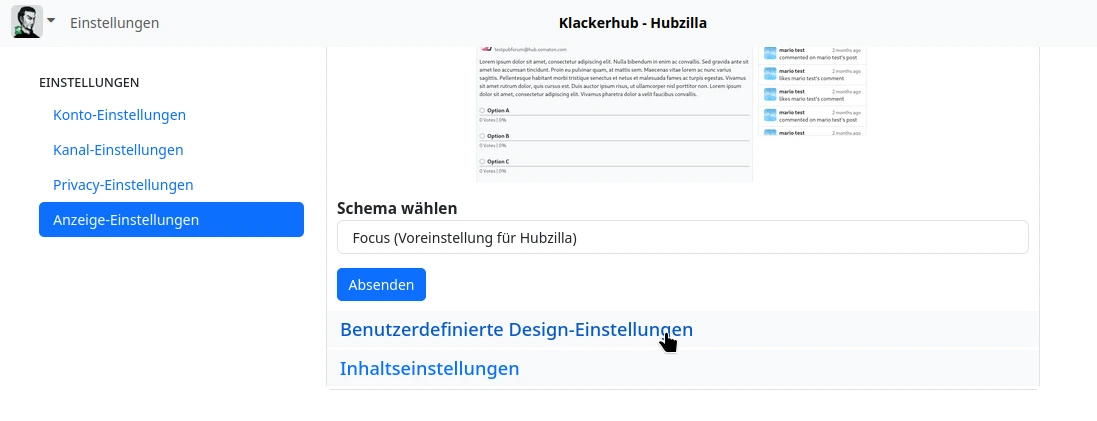
Task: Click avatar beside "likes mario test's post"
Action: (770, 73)
